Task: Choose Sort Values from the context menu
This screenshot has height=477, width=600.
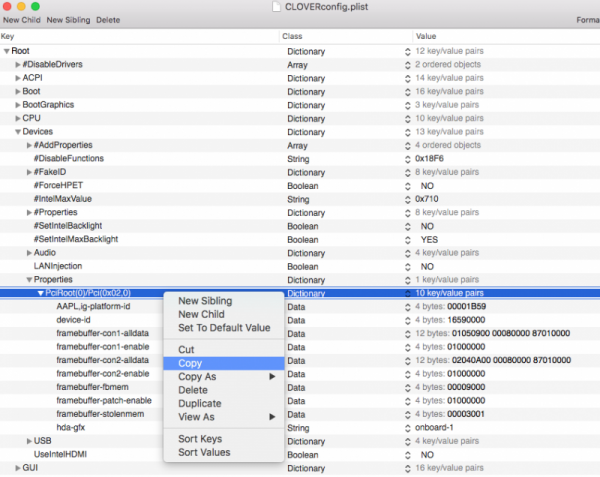Action: [224, 453]
